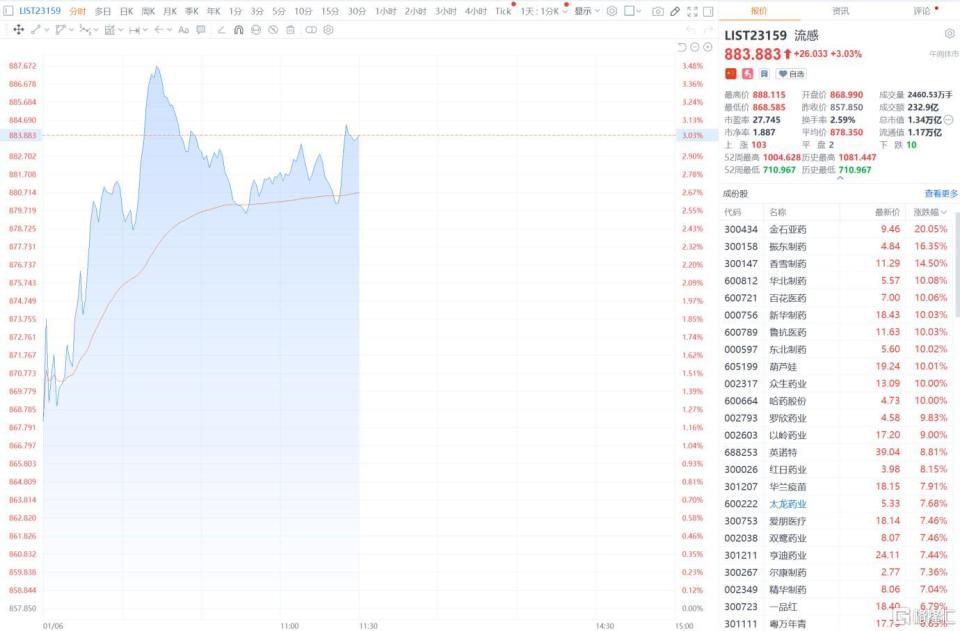
Task: Take a chart screenshot with camera icon
Action: pyautogui.click(x=658, y=11)
